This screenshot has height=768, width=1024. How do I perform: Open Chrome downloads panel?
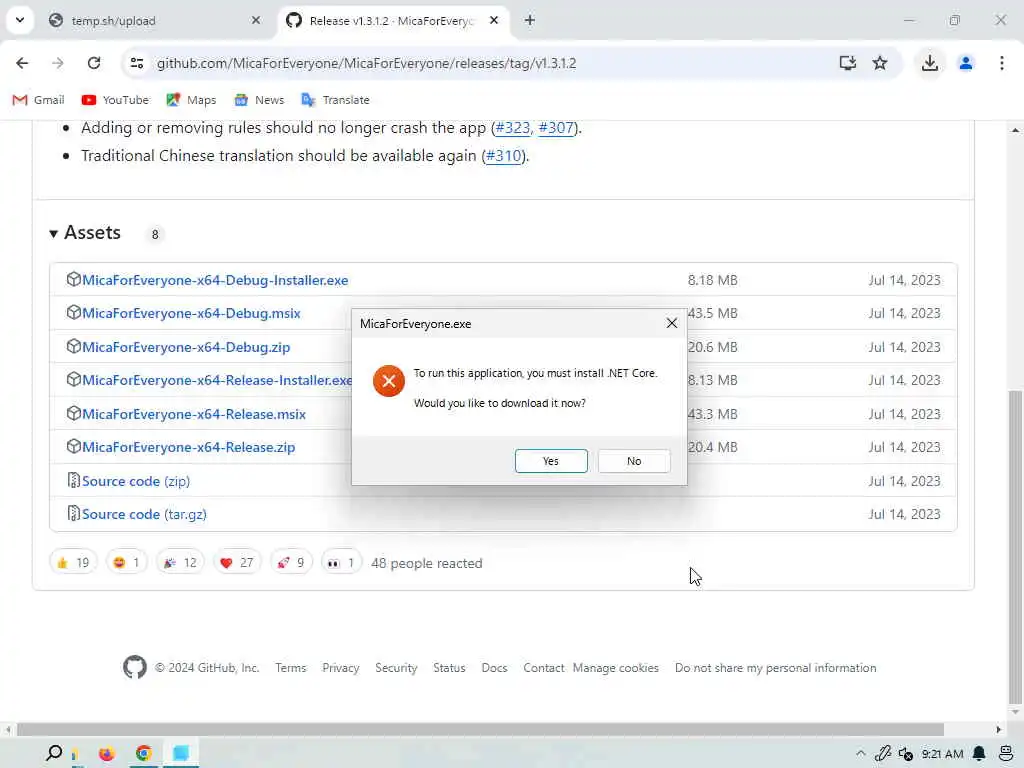tap(929, 63)
